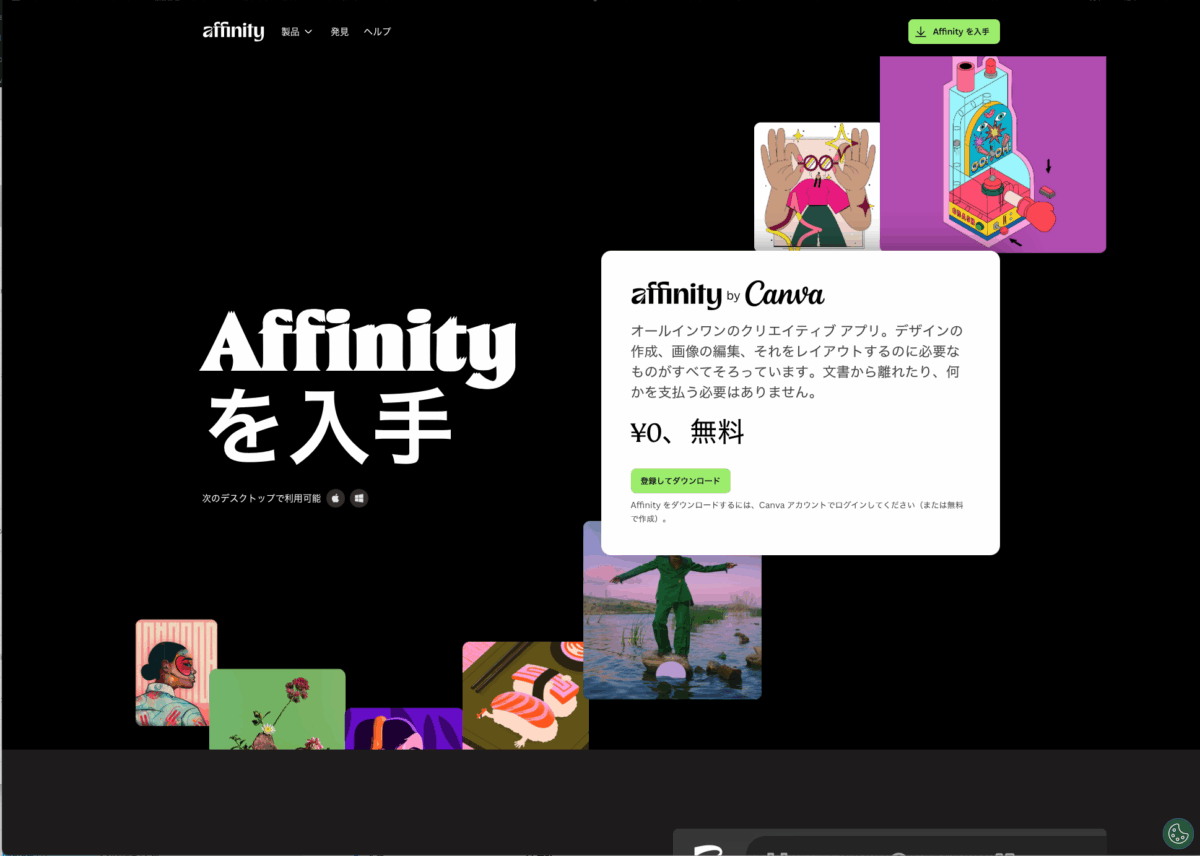Click the sushi illustration thumbnail

[525, 695]
